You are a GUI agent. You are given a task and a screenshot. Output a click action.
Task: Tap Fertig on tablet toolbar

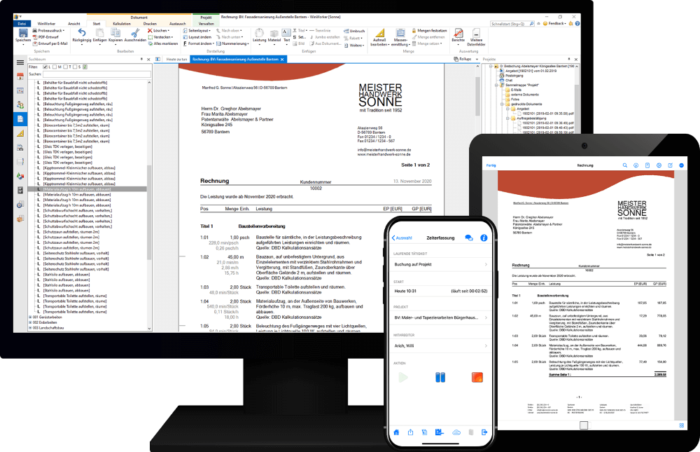[x=491, y=165]
